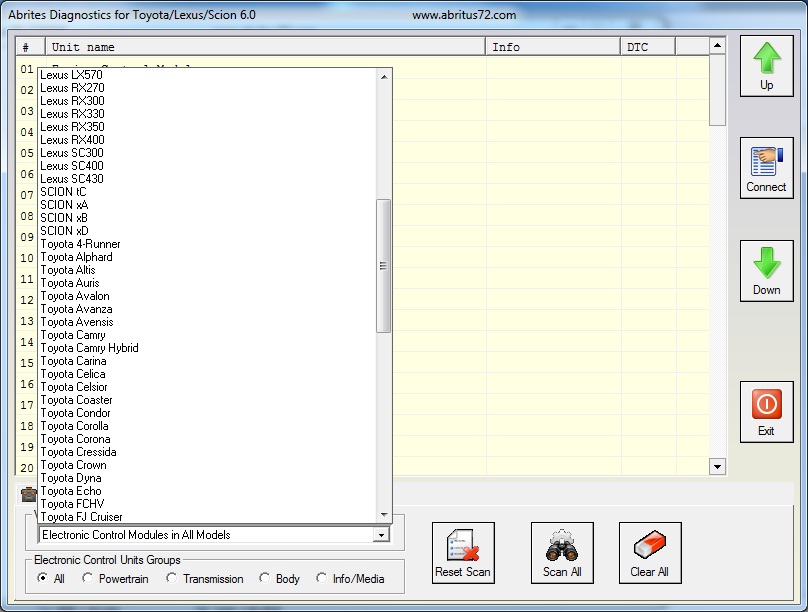Choose the Toyota Crown model
This screenshot has height=612, width=808.
click(x=208, y=465)
